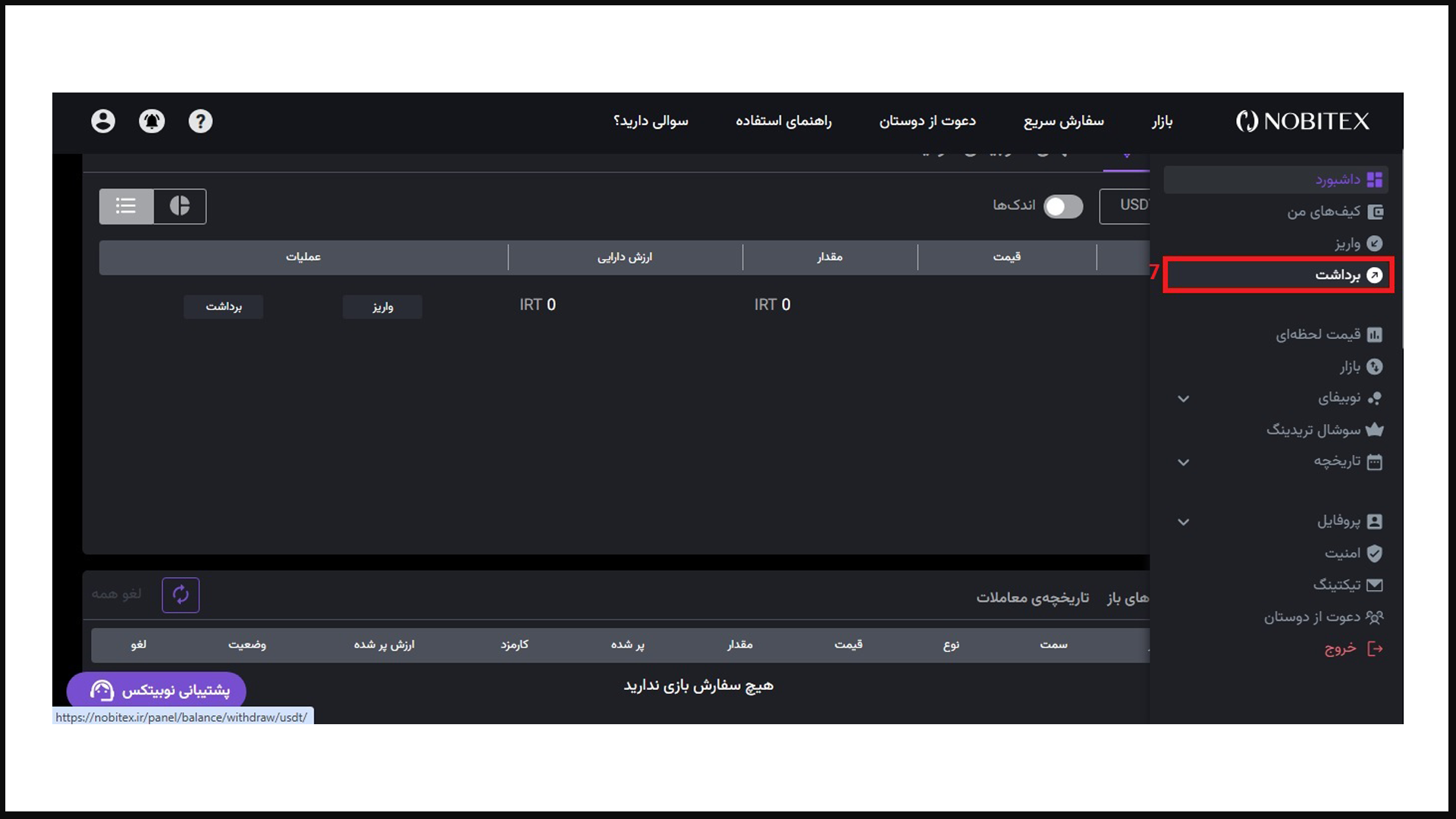Switch to تاریخچه‌ی معاملات tab

[1032, 598]
